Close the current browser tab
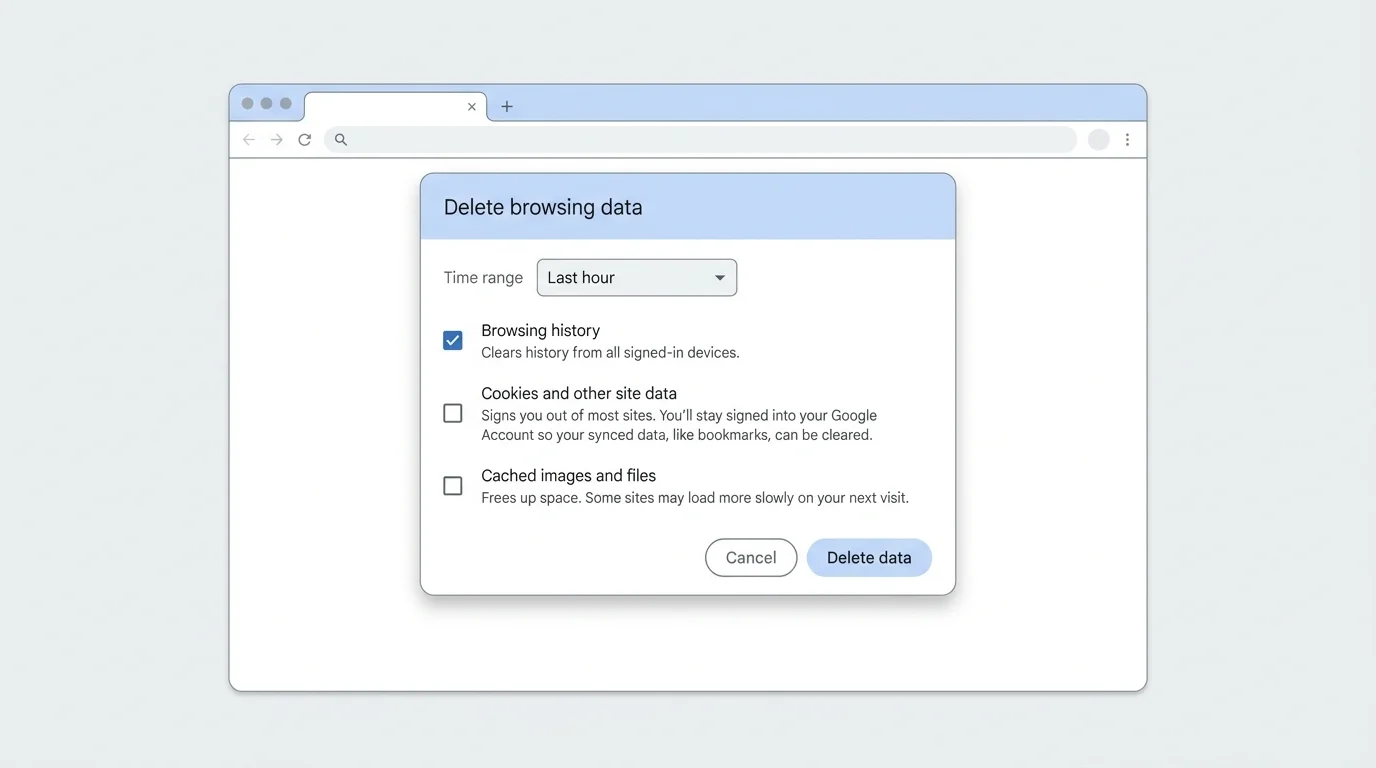The height and width of the screenshot is (768, 1376). click(x=472, y=106)
